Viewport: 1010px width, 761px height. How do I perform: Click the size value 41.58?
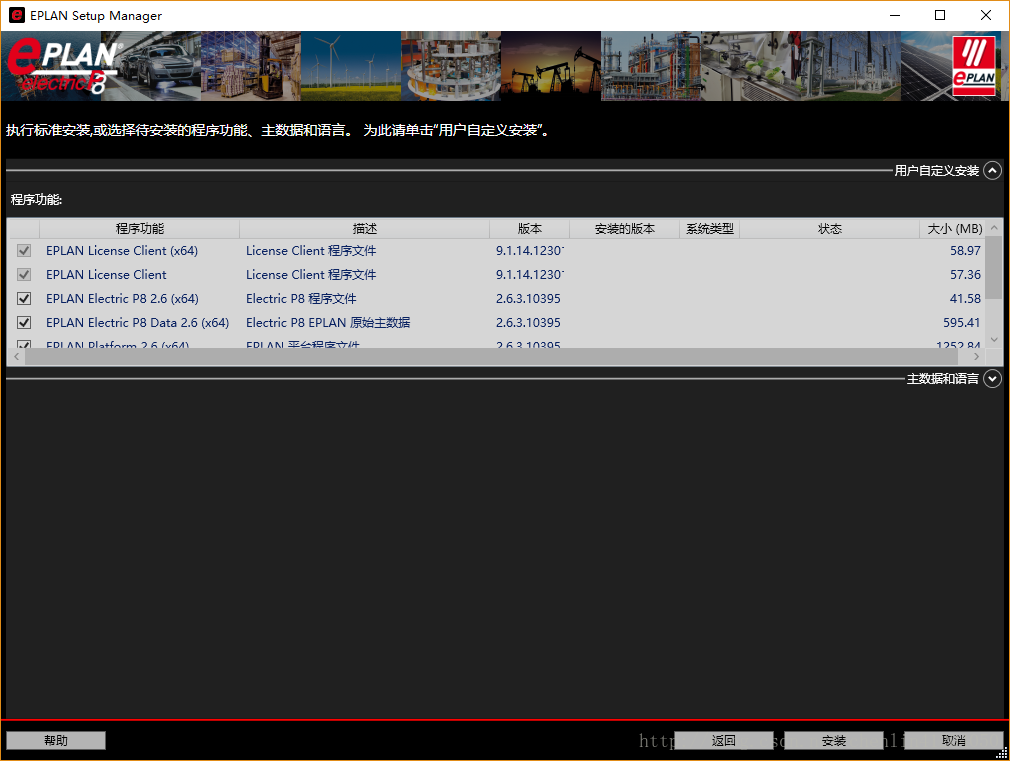pyautogui.click(x=965, y=298)
